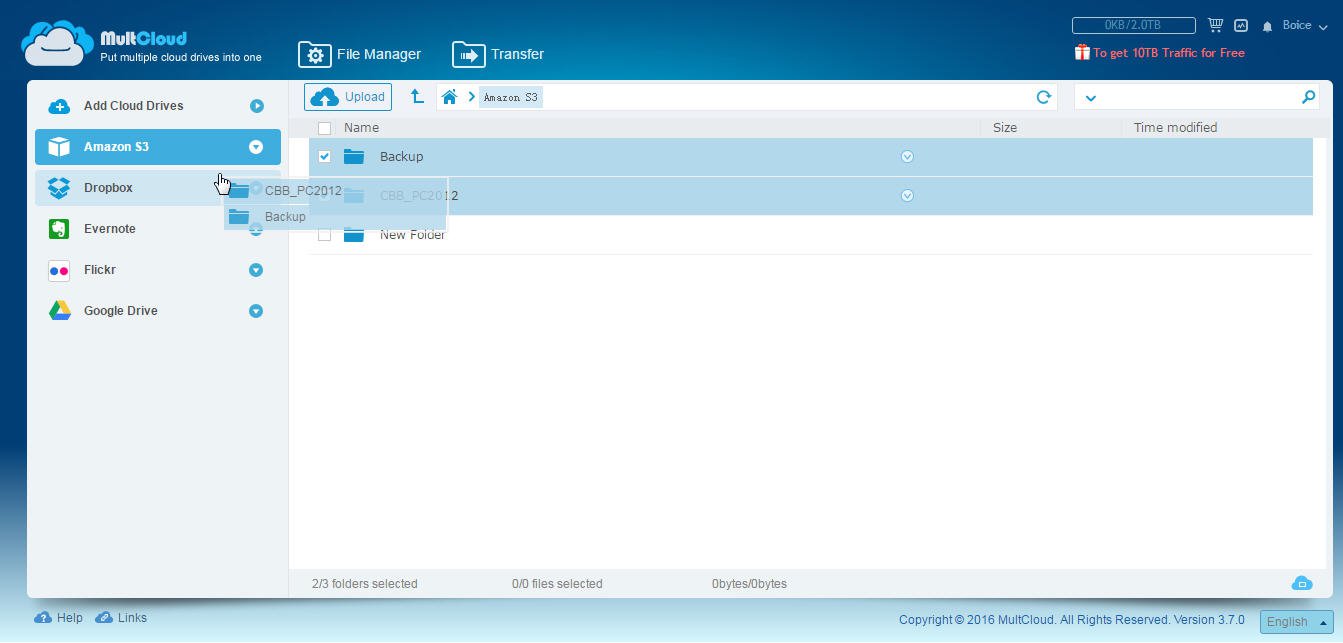The height and width of the screenshot is (643, 1343).
Task: Select Dropbox drive
Action: point(128,188)
